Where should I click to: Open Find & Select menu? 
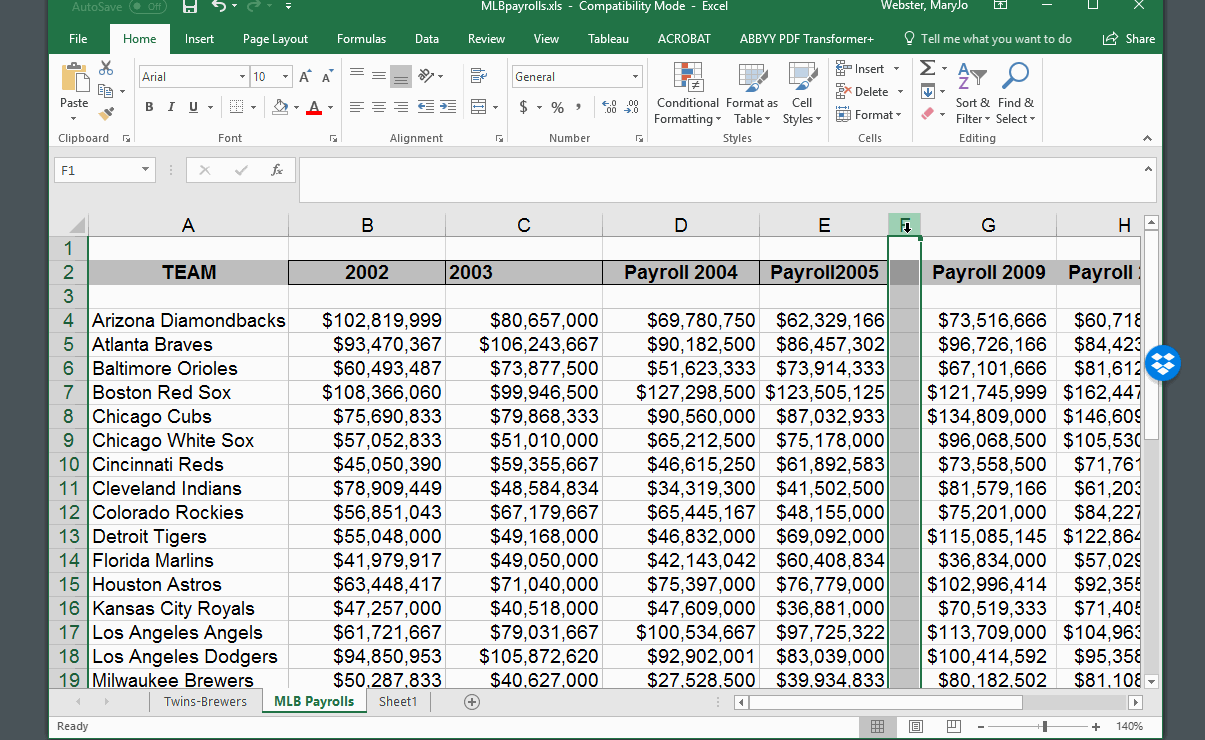pos(1016,93)
